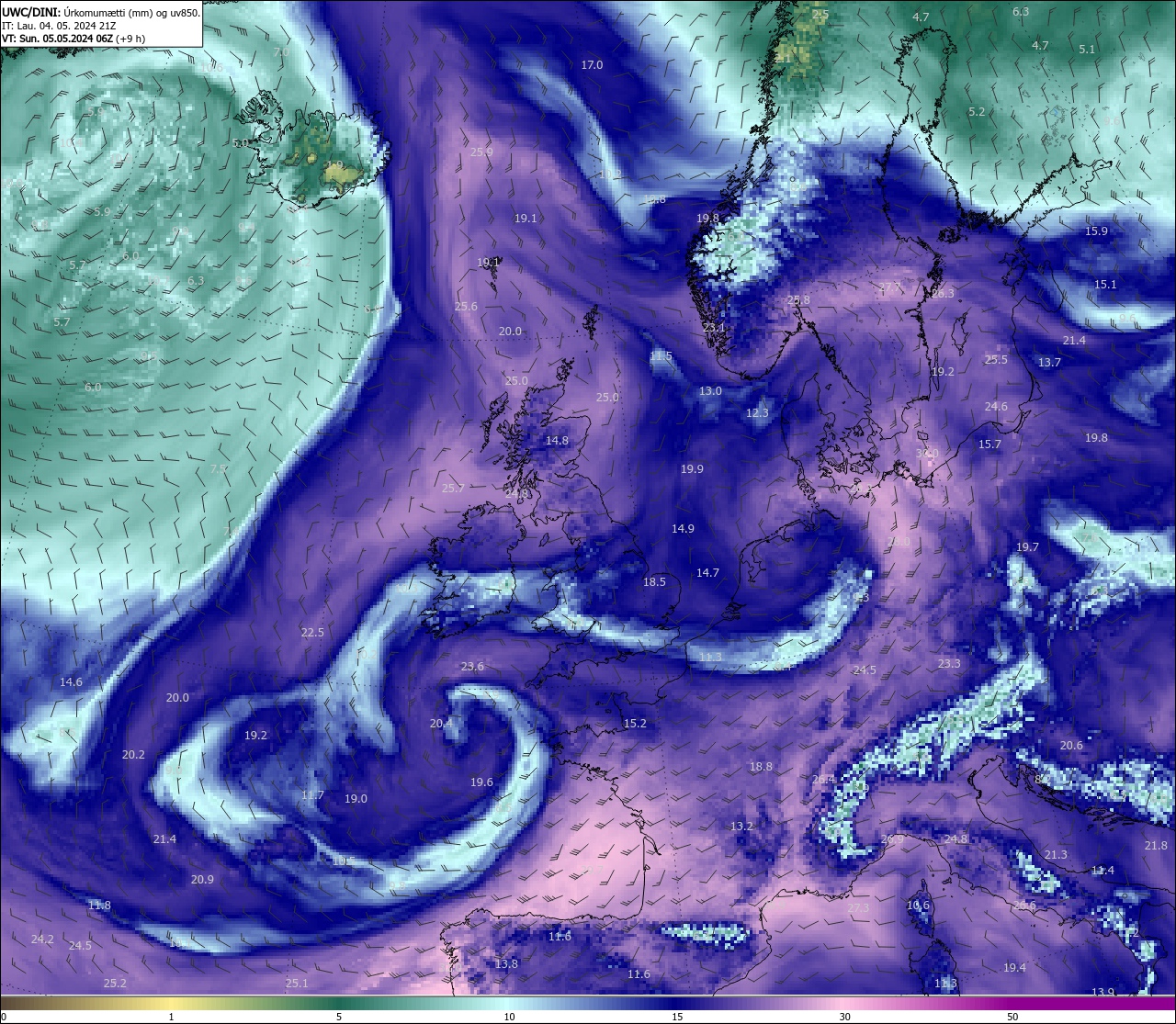
Task: Click the 18.8 value on the map
Action: point(761,767)
